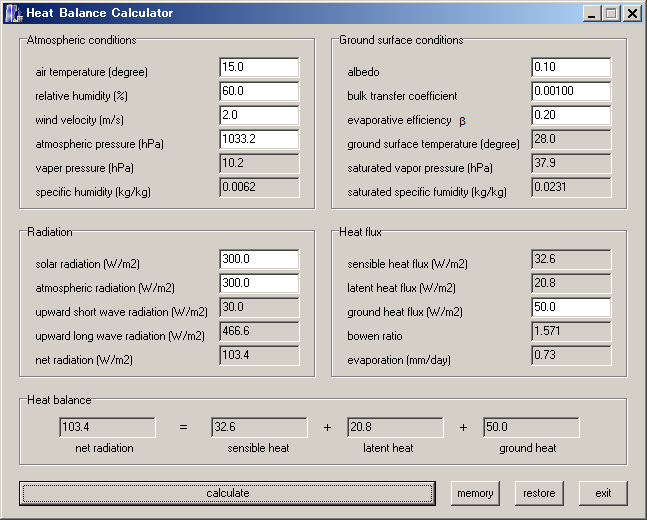Click the bowen ratio output field
This screenshot has height=520, width=647.
click(571, 331)
